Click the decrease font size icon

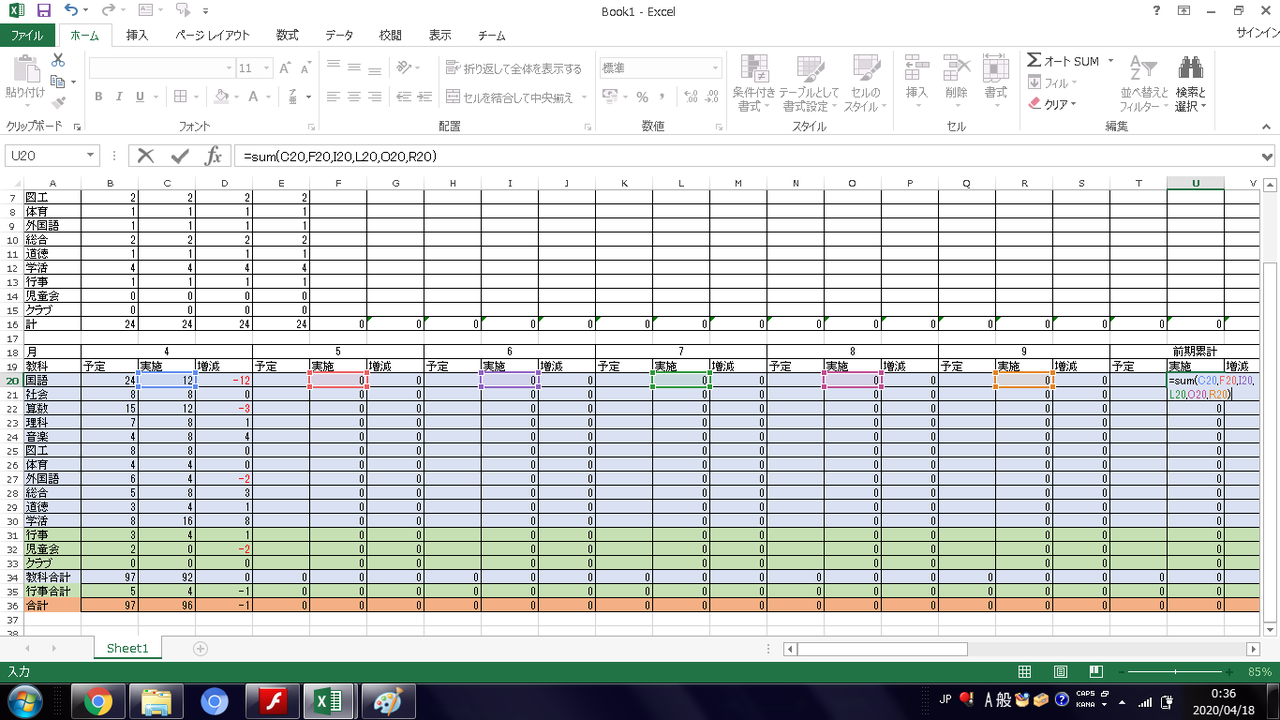[308, 69]
